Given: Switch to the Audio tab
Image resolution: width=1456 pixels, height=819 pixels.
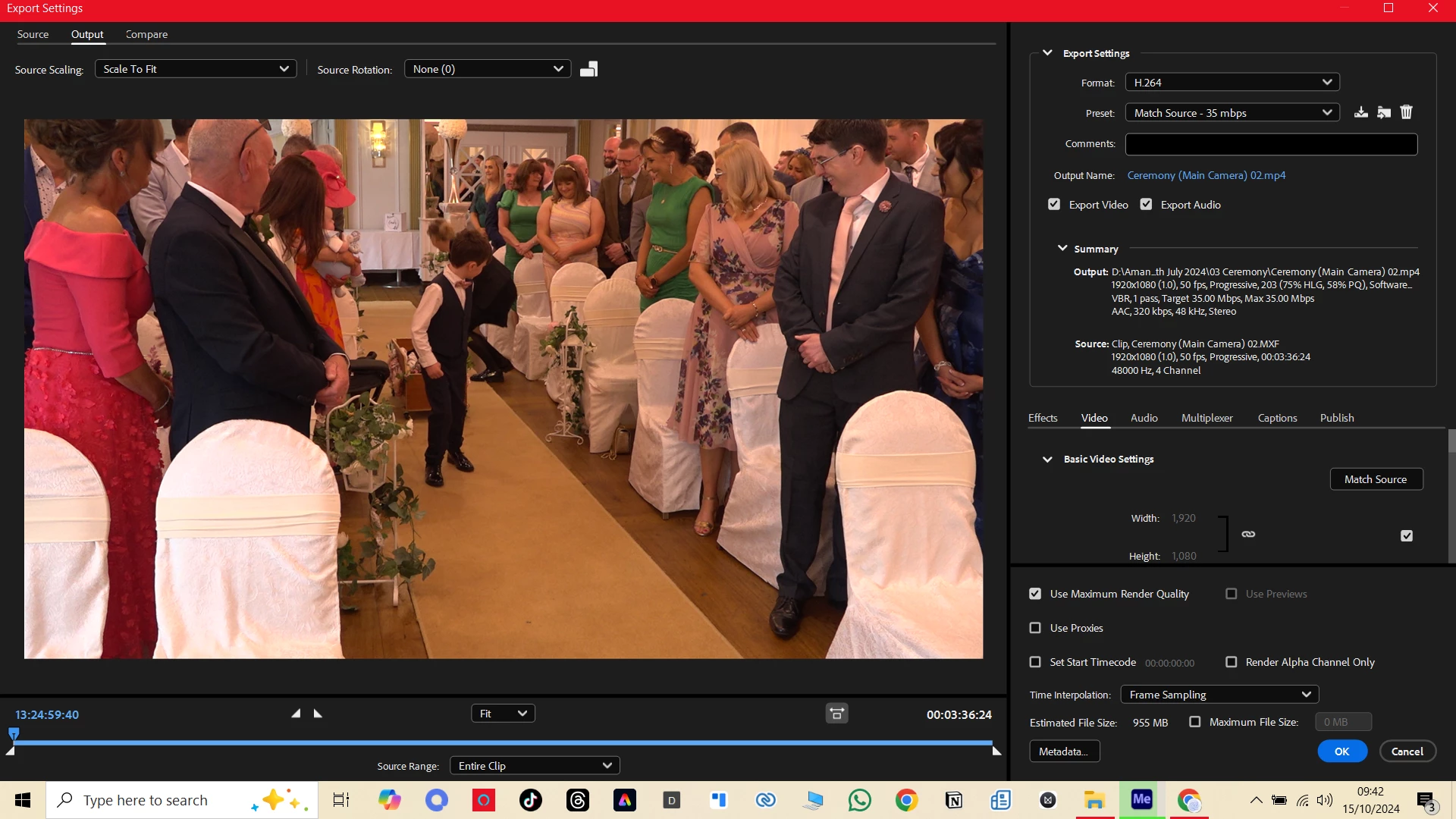Looking at the screenshot, I should (x=1144, y=418).
